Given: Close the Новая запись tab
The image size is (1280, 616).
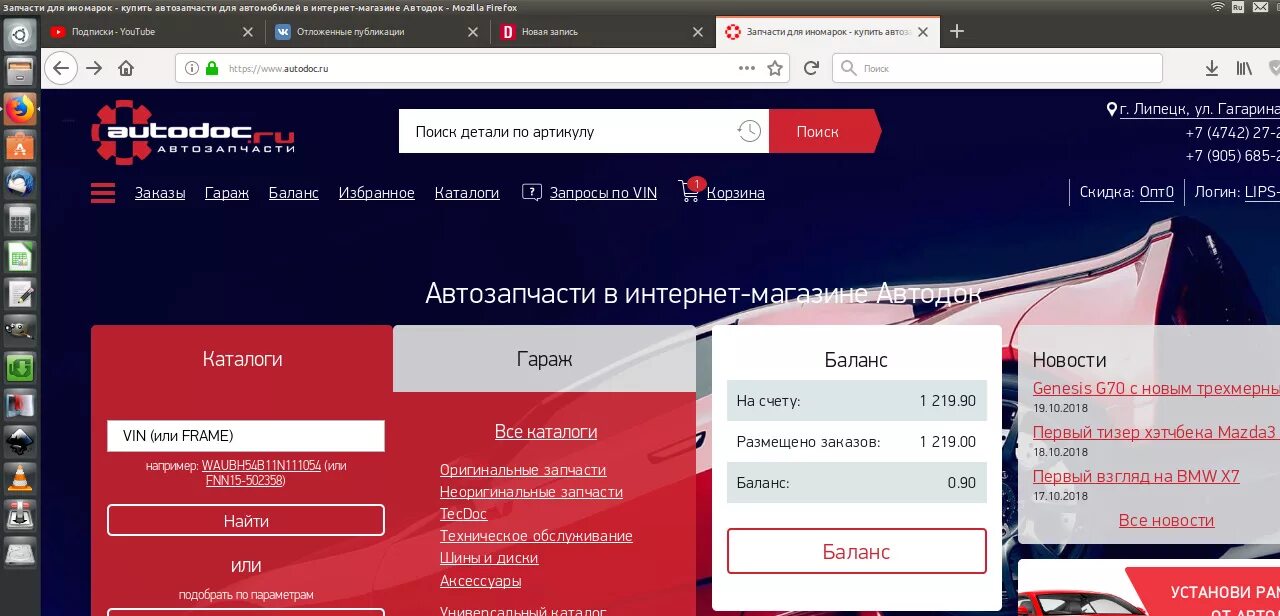Looking at the screenshot, I should pyautogui.click(x=699, y=32).
